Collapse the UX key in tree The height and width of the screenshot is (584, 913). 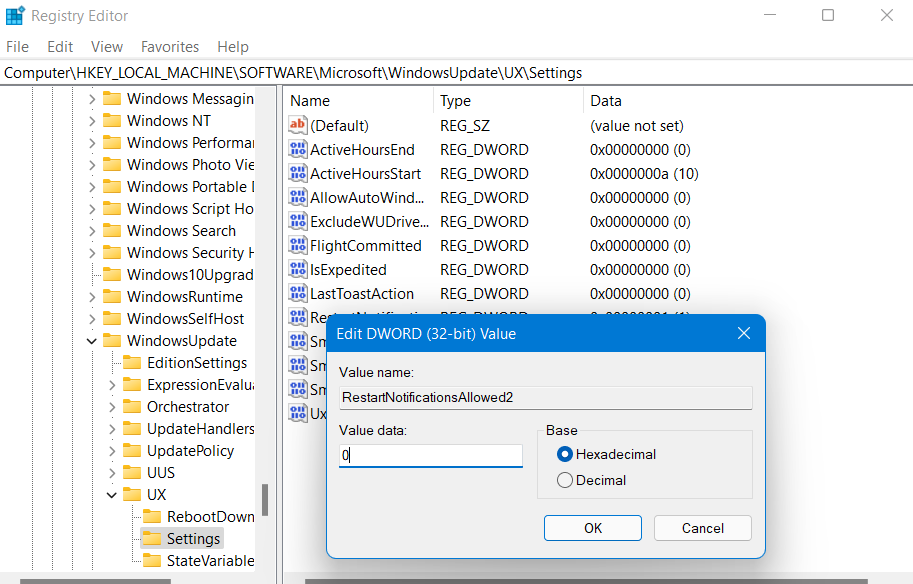coord(112,495)
